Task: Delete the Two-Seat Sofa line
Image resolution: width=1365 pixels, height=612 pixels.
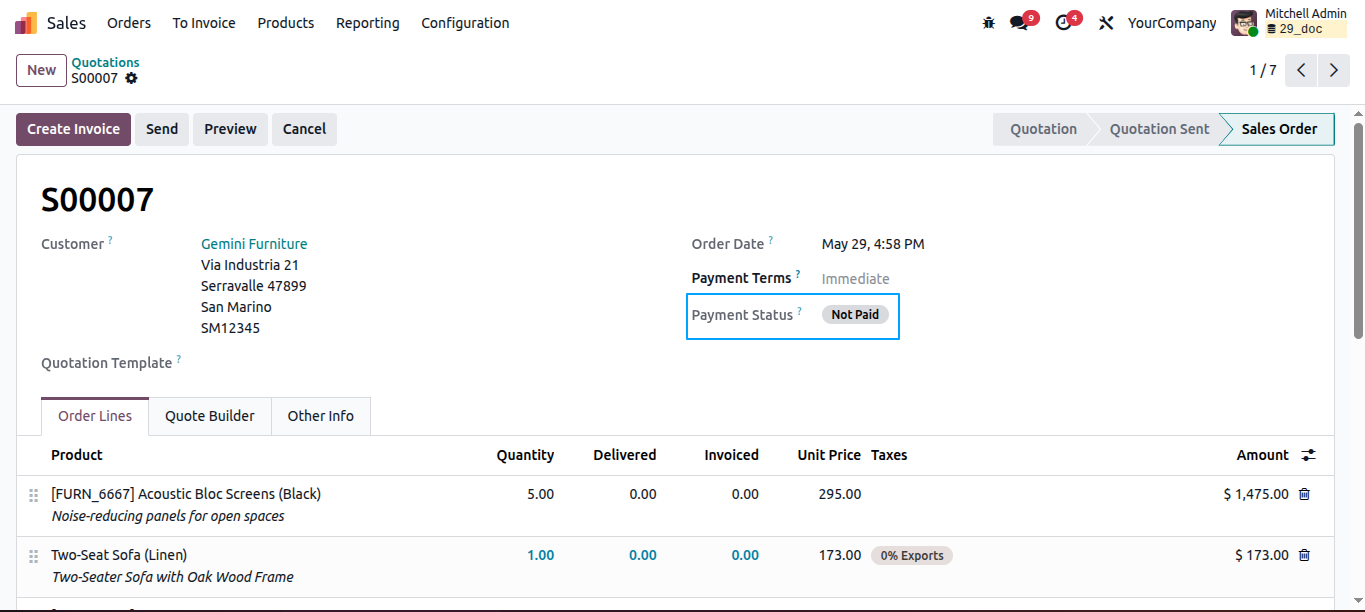Action: pos(1304,555)
